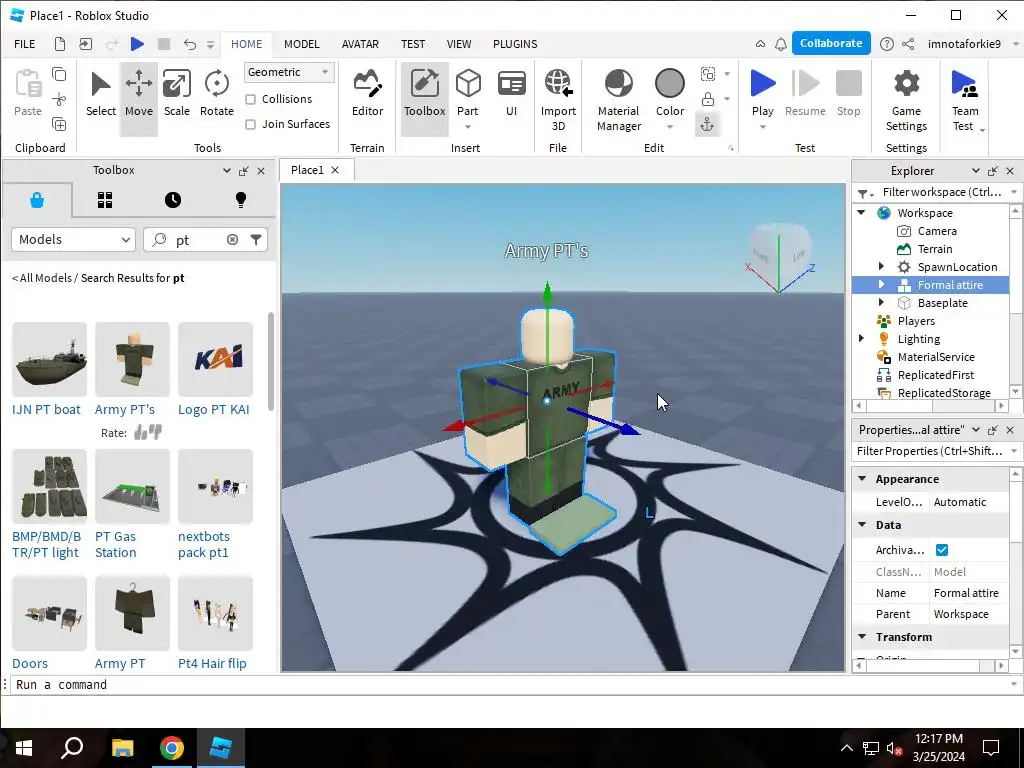Click the Undo arrow
1024x768 pixels.
[189, 44]
